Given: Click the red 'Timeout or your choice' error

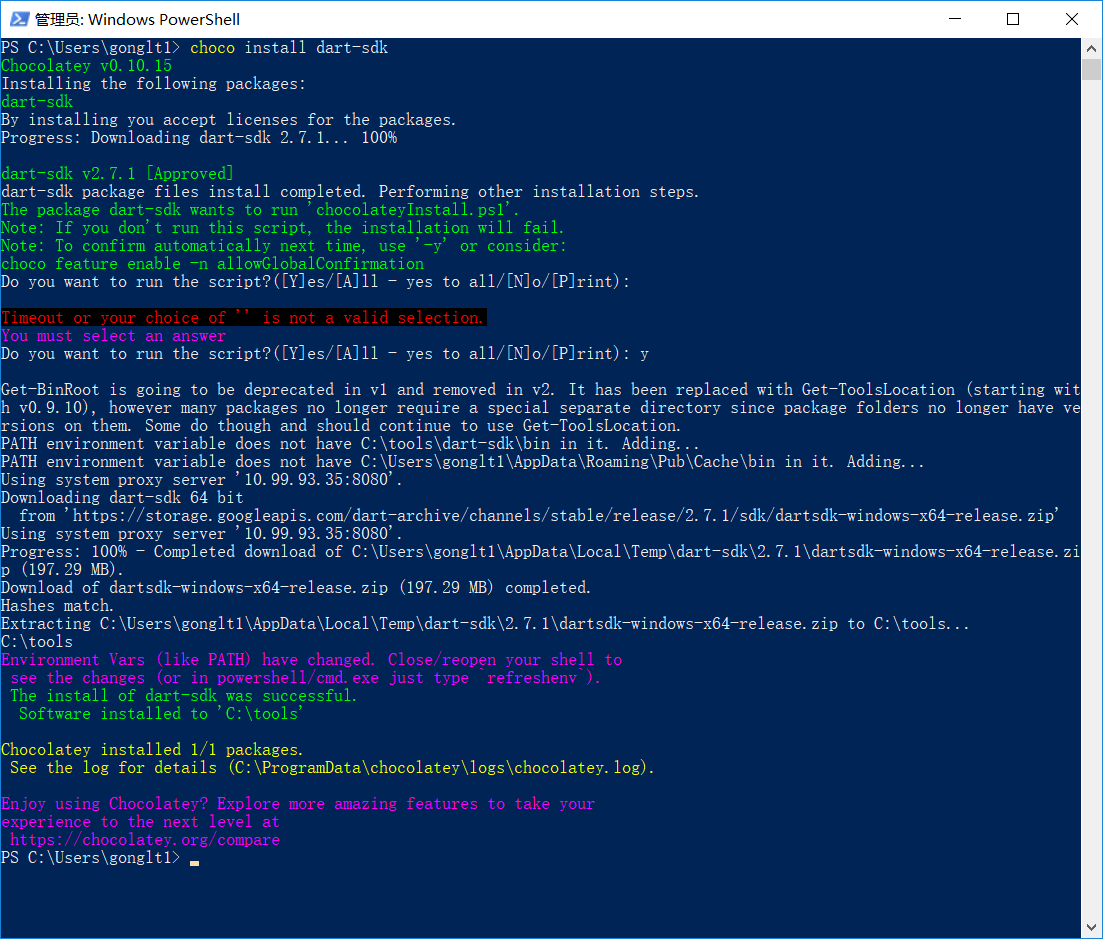Looking at the screenshot, I should point(243,318).
